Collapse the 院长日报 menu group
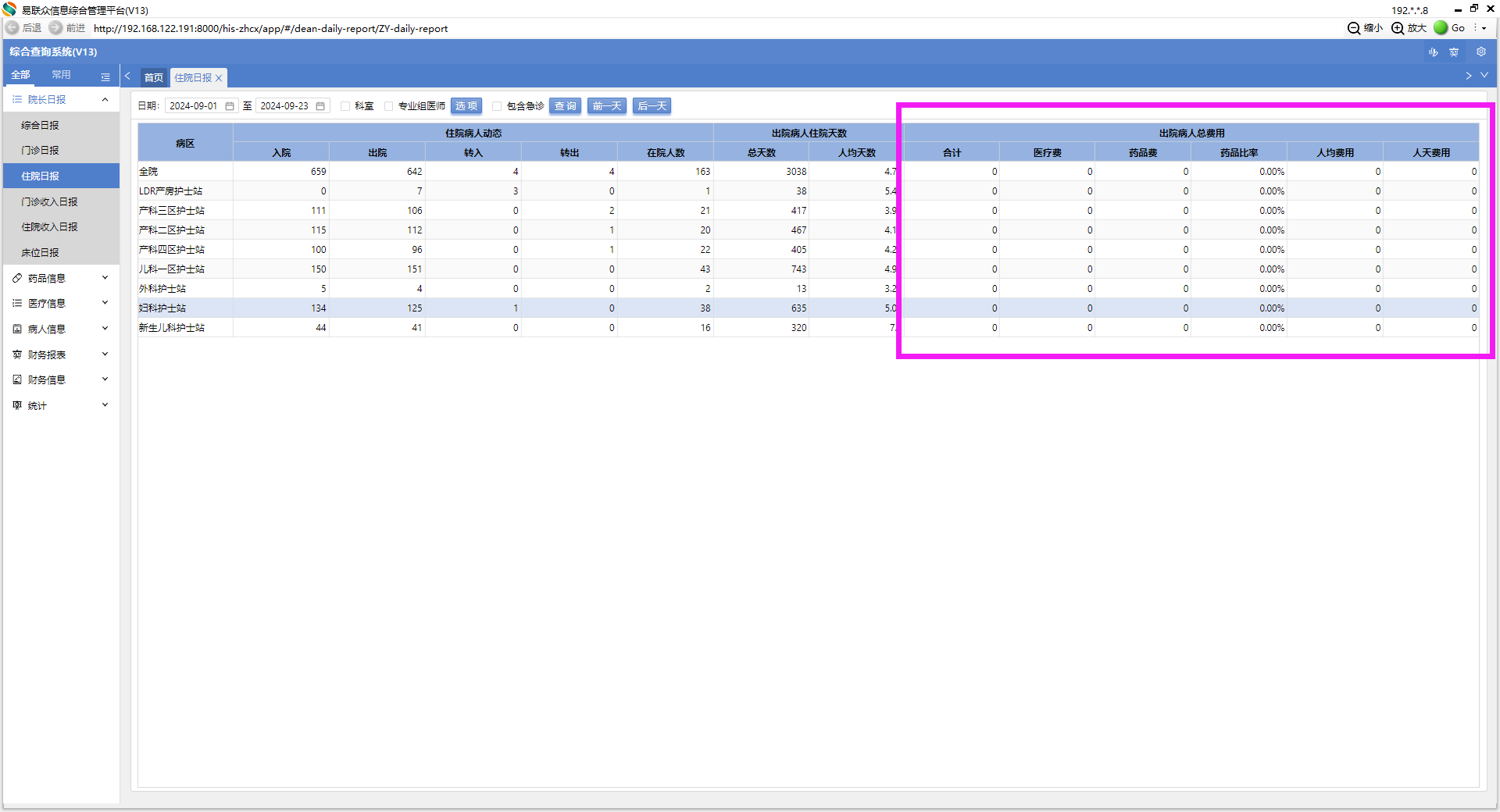1500x812 pixels. pos(105,99)
